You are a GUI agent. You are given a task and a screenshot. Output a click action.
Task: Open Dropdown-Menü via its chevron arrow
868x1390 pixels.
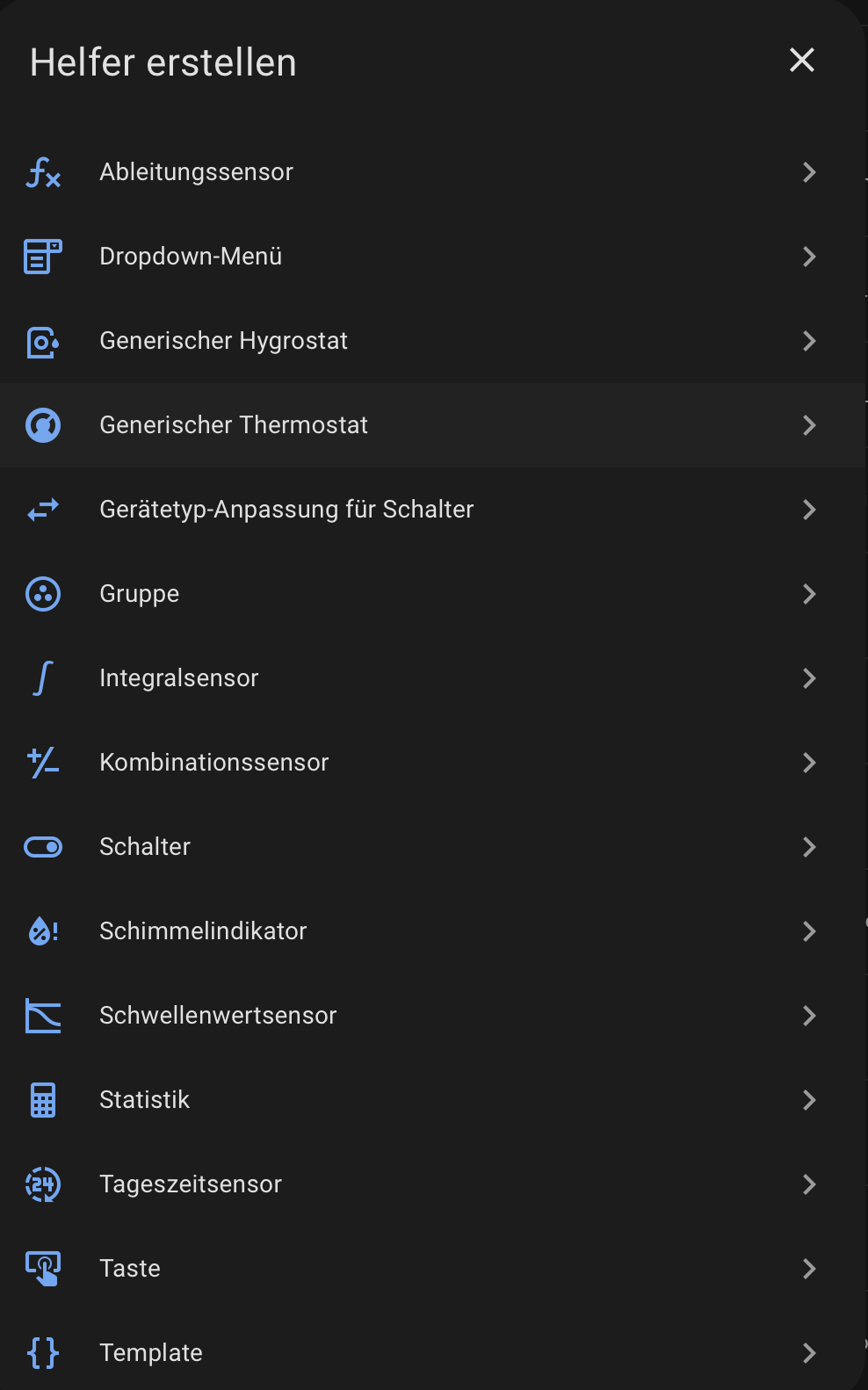[x=809, y=257]
